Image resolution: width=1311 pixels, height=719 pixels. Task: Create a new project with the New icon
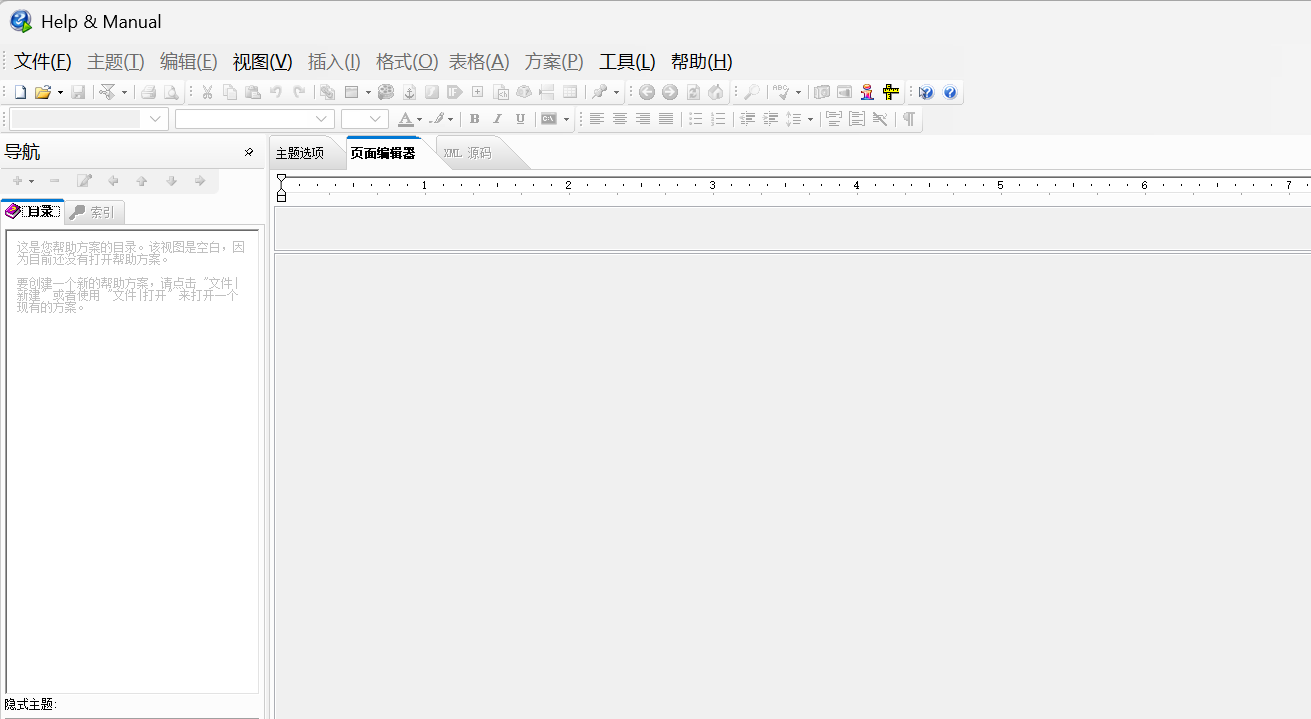tap(18, 92)
